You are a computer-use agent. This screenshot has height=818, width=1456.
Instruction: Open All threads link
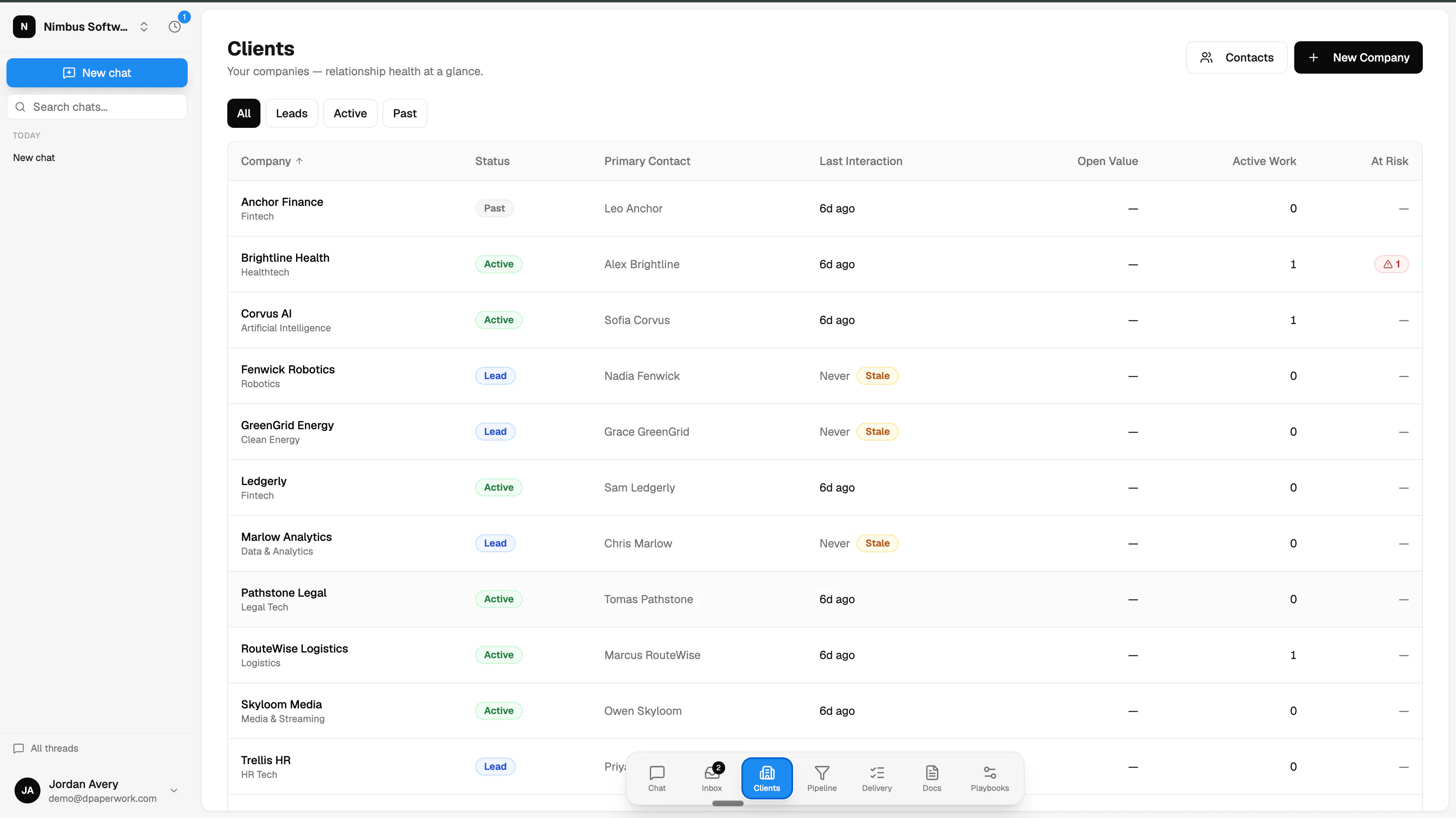46,748
